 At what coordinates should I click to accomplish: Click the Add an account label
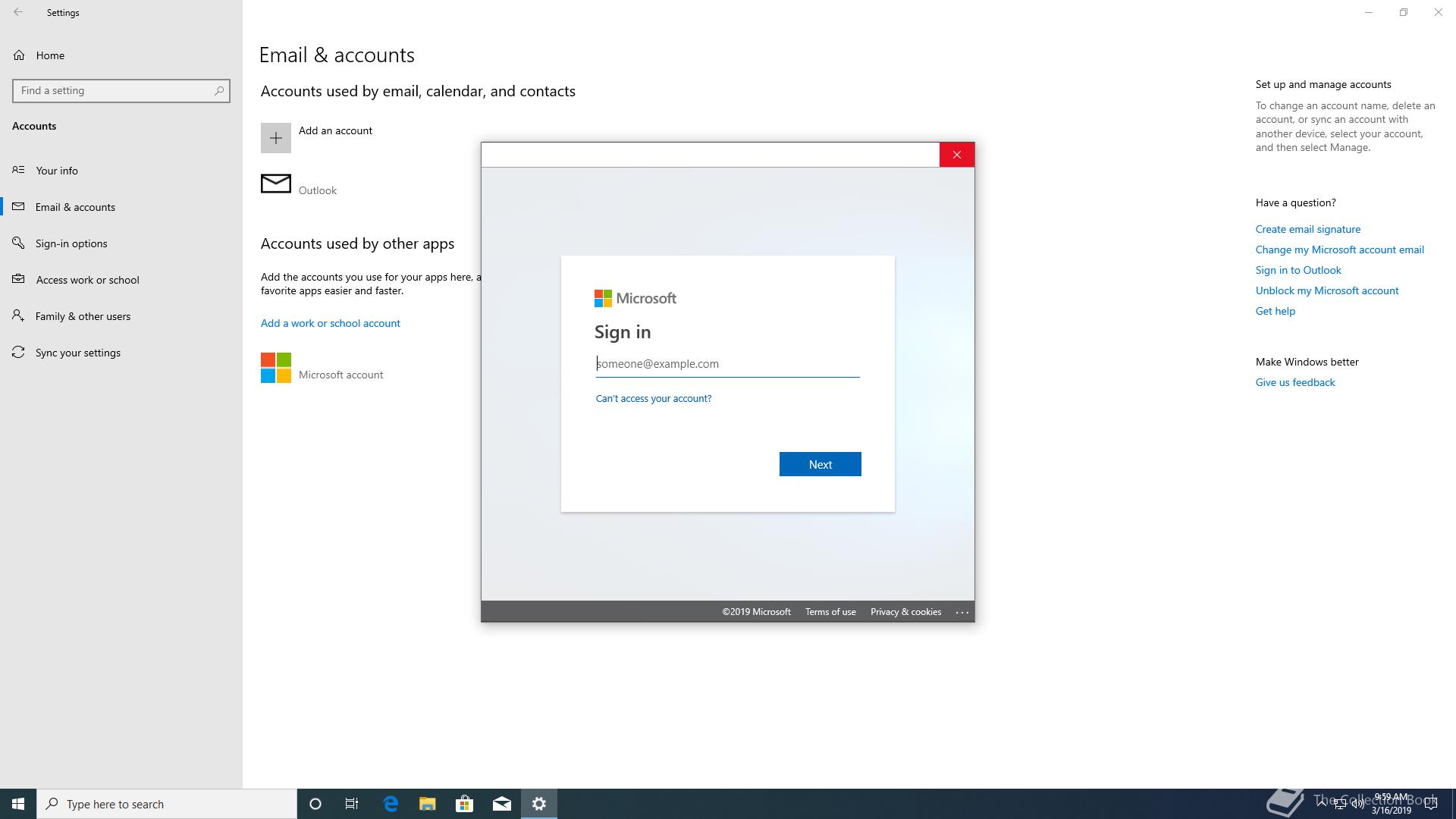pyautogui.click(x=335, y=130)
